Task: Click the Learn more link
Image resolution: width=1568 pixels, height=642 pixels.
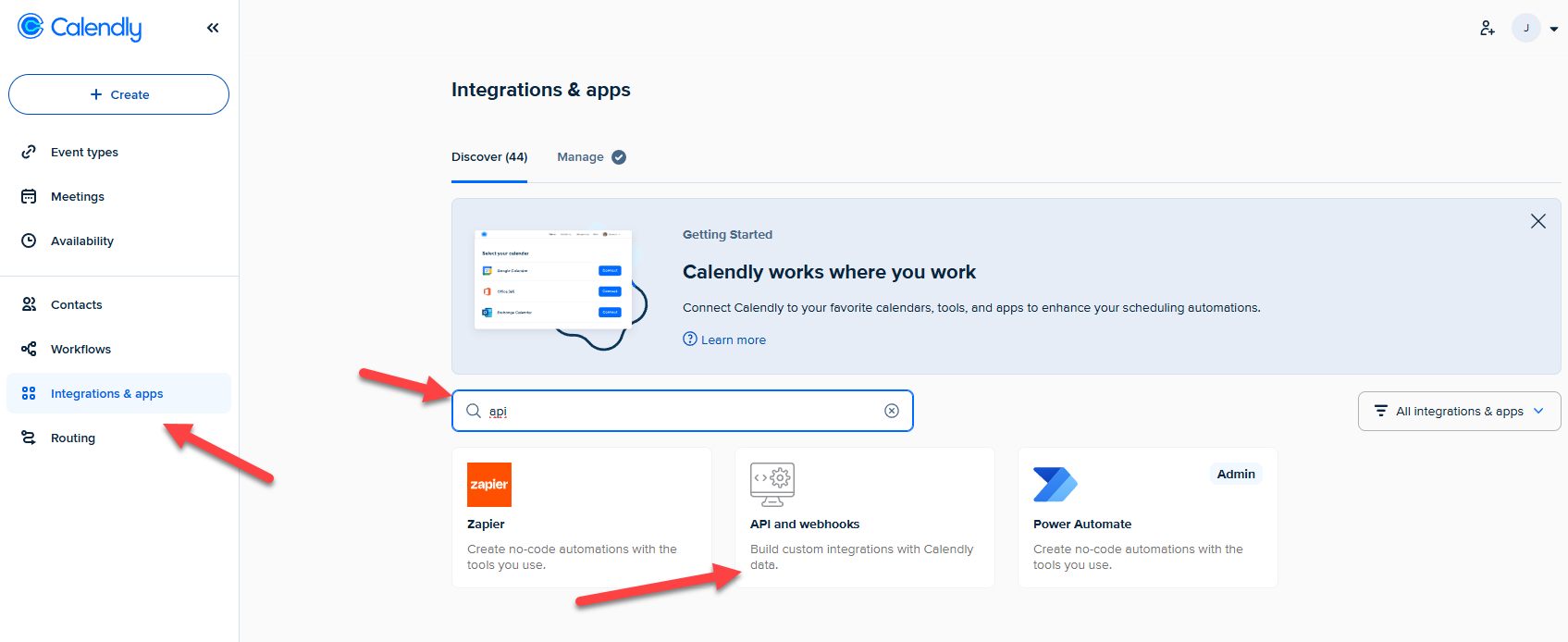Action: pyautogui.click(x=733, y=340)
